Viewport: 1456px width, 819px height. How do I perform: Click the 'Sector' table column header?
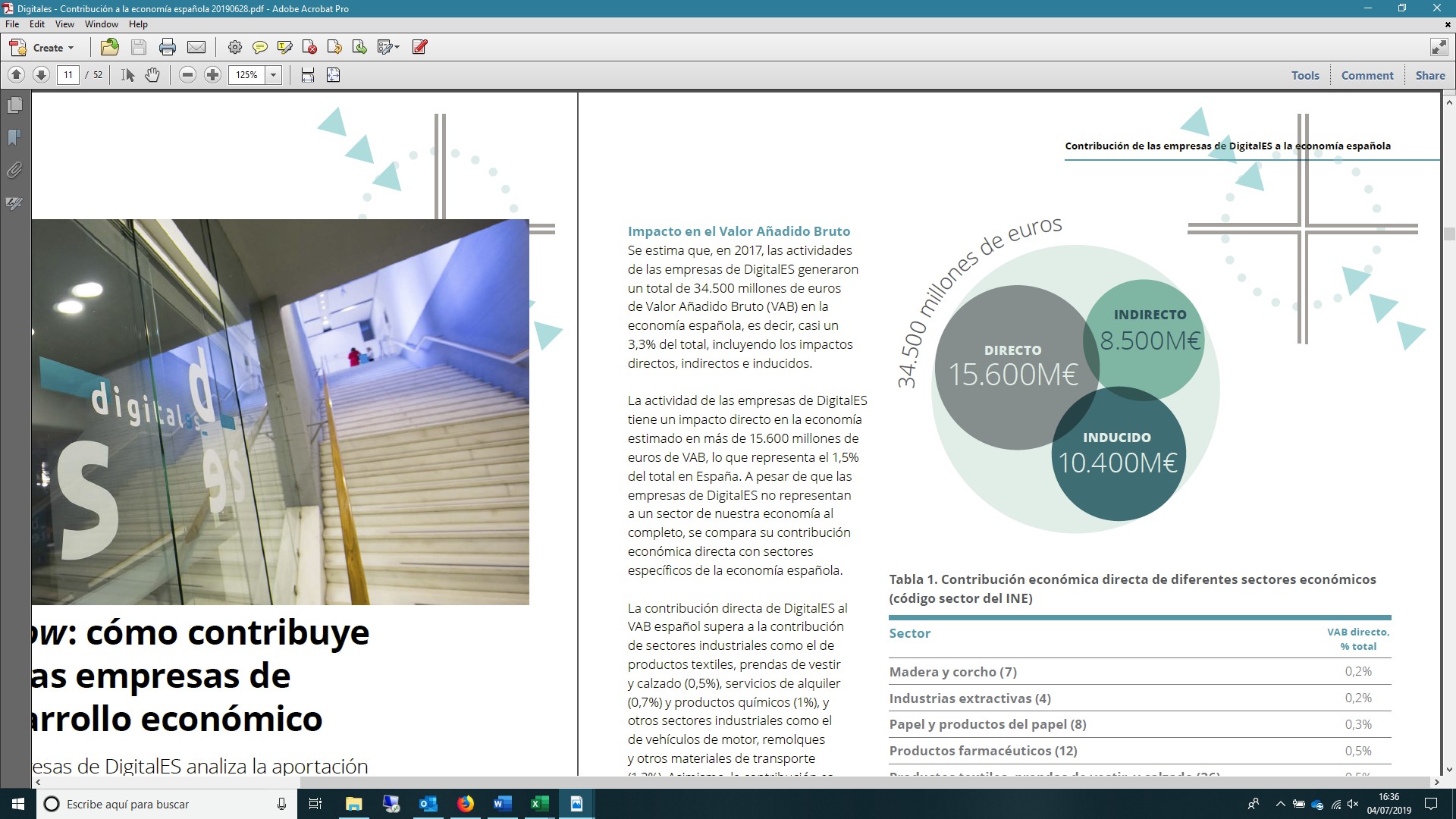[x=909, y=633]
